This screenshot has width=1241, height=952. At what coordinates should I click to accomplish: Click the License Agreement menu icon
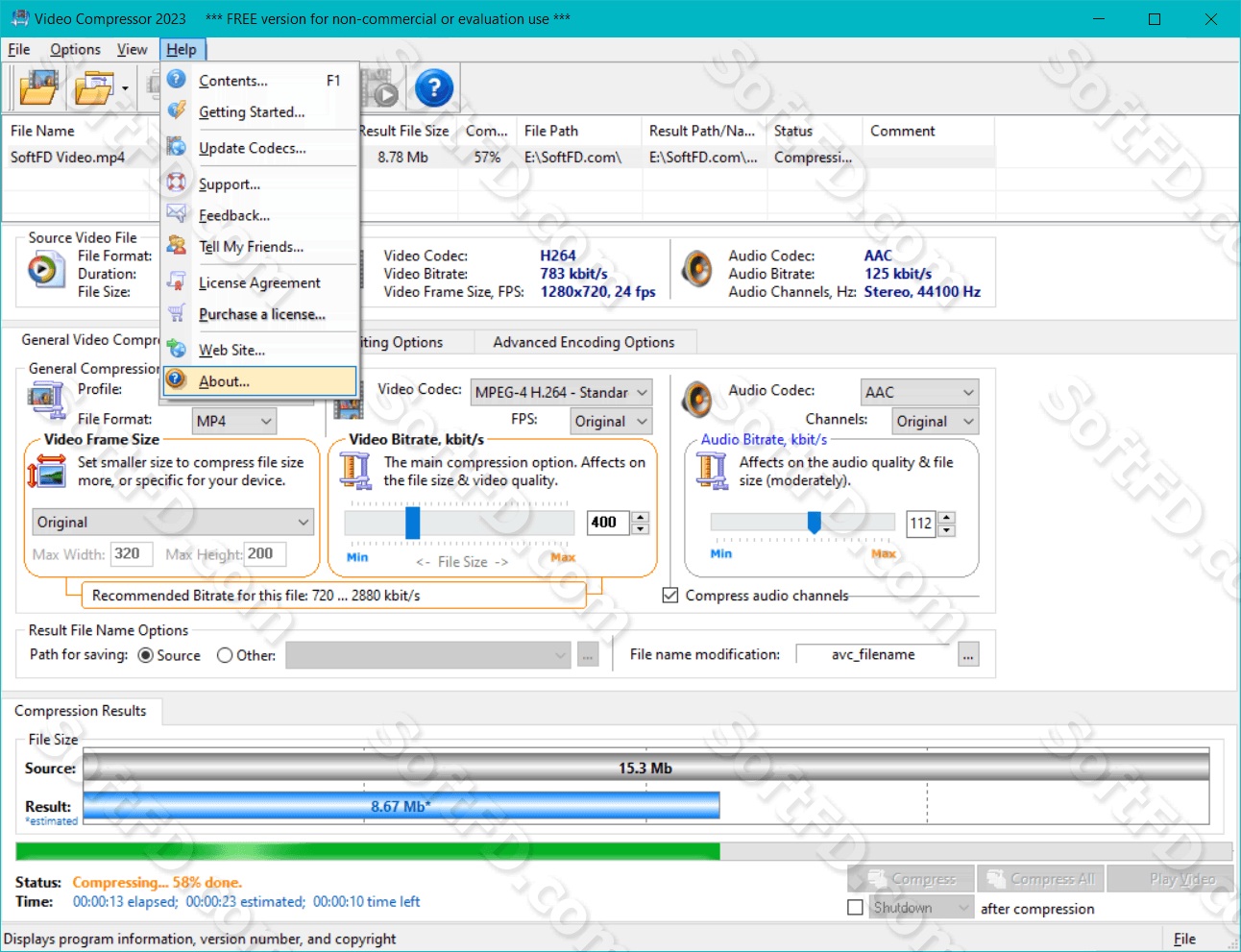tap(177, 281)
